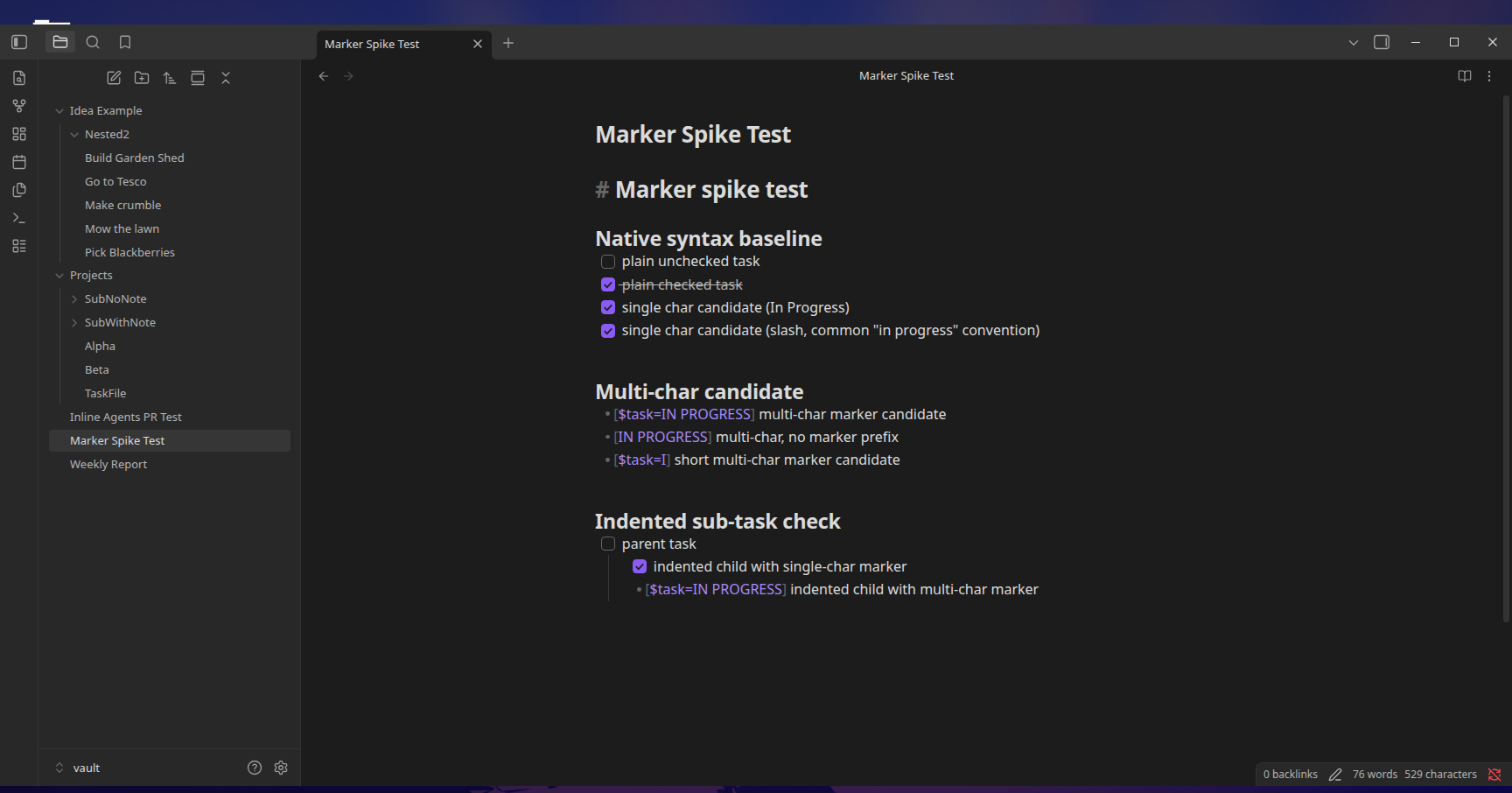Open command palette ribbon icon
The height and width of the screenshot is (793, 1512).
click(19, 218)
